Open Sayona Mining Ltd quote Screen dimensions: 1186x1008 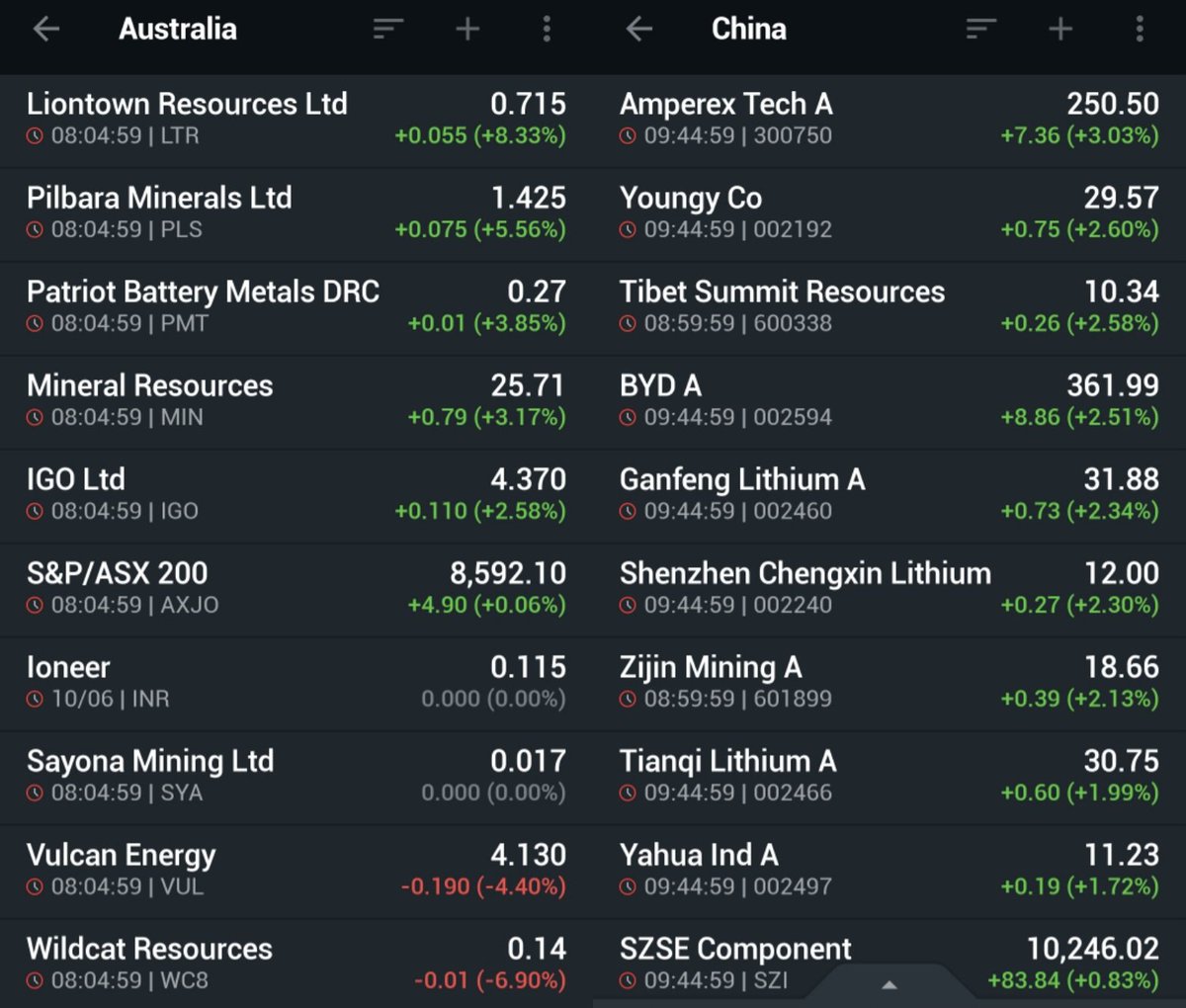point(296,778)
